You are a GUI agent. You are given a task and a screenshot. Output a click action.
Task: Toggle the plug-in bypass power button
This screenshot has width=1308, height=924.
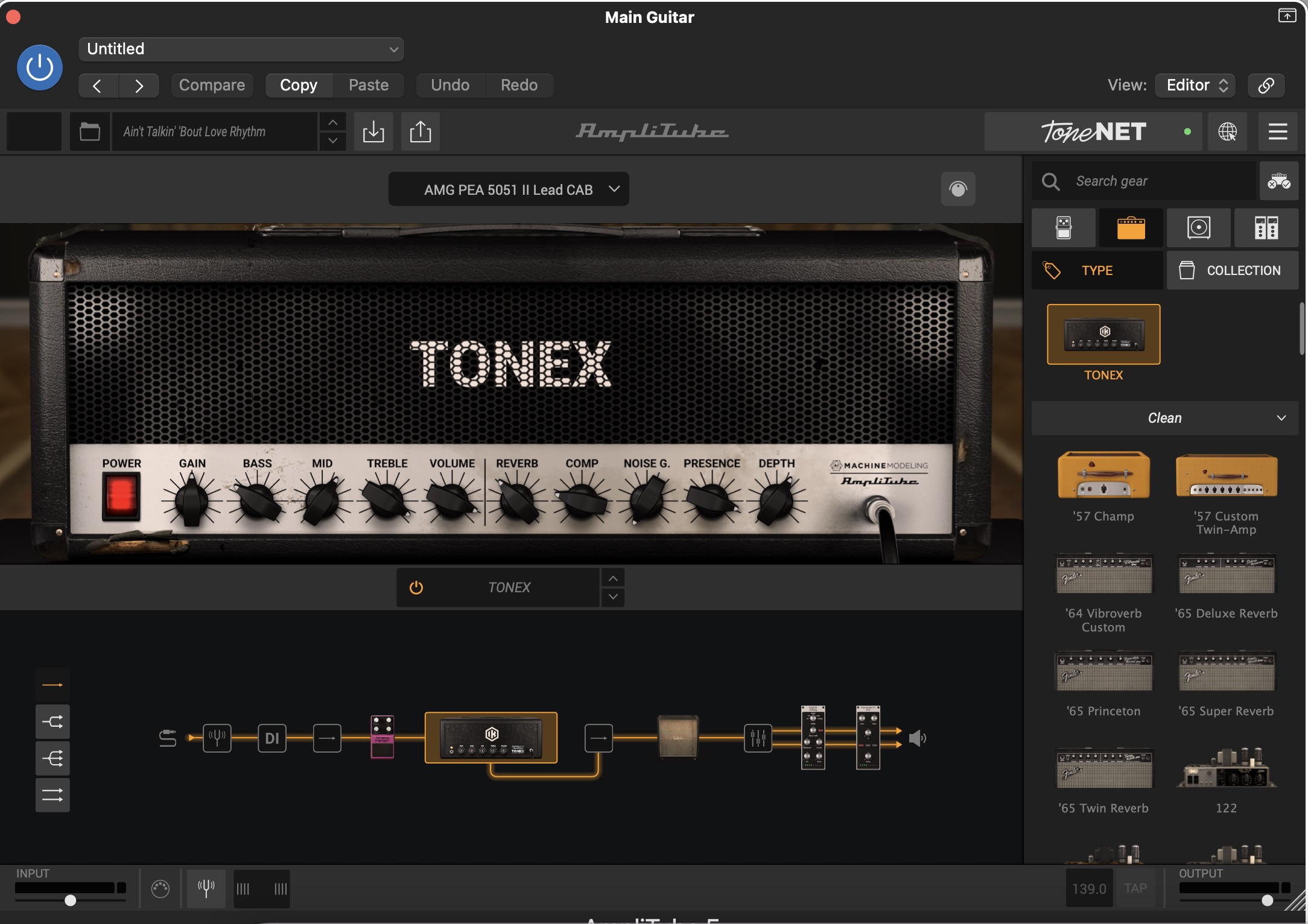pos(40,67)
